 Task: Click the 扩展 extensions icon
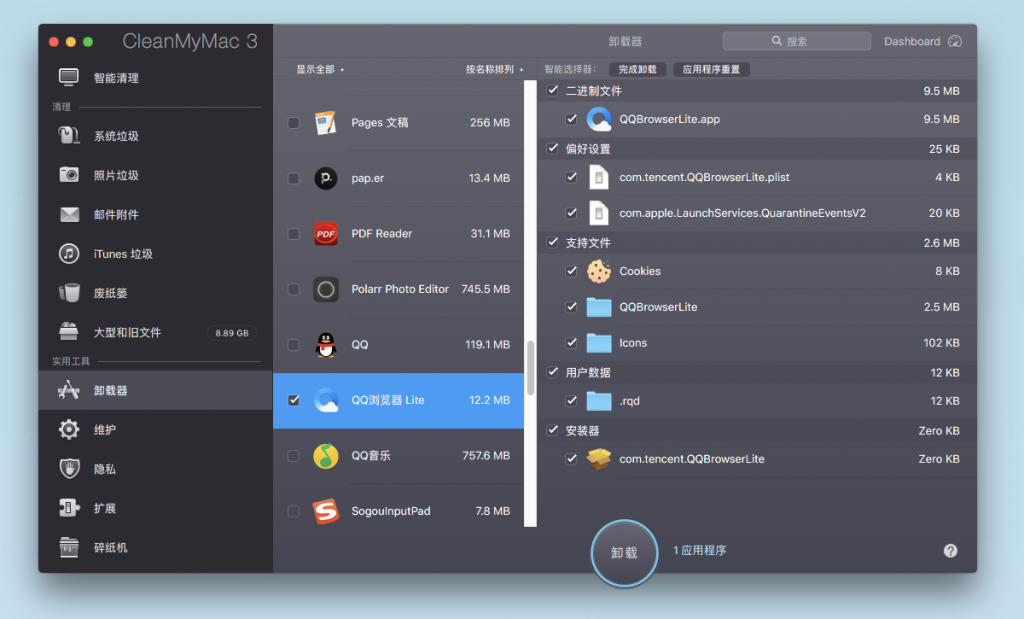coord(69,508)
